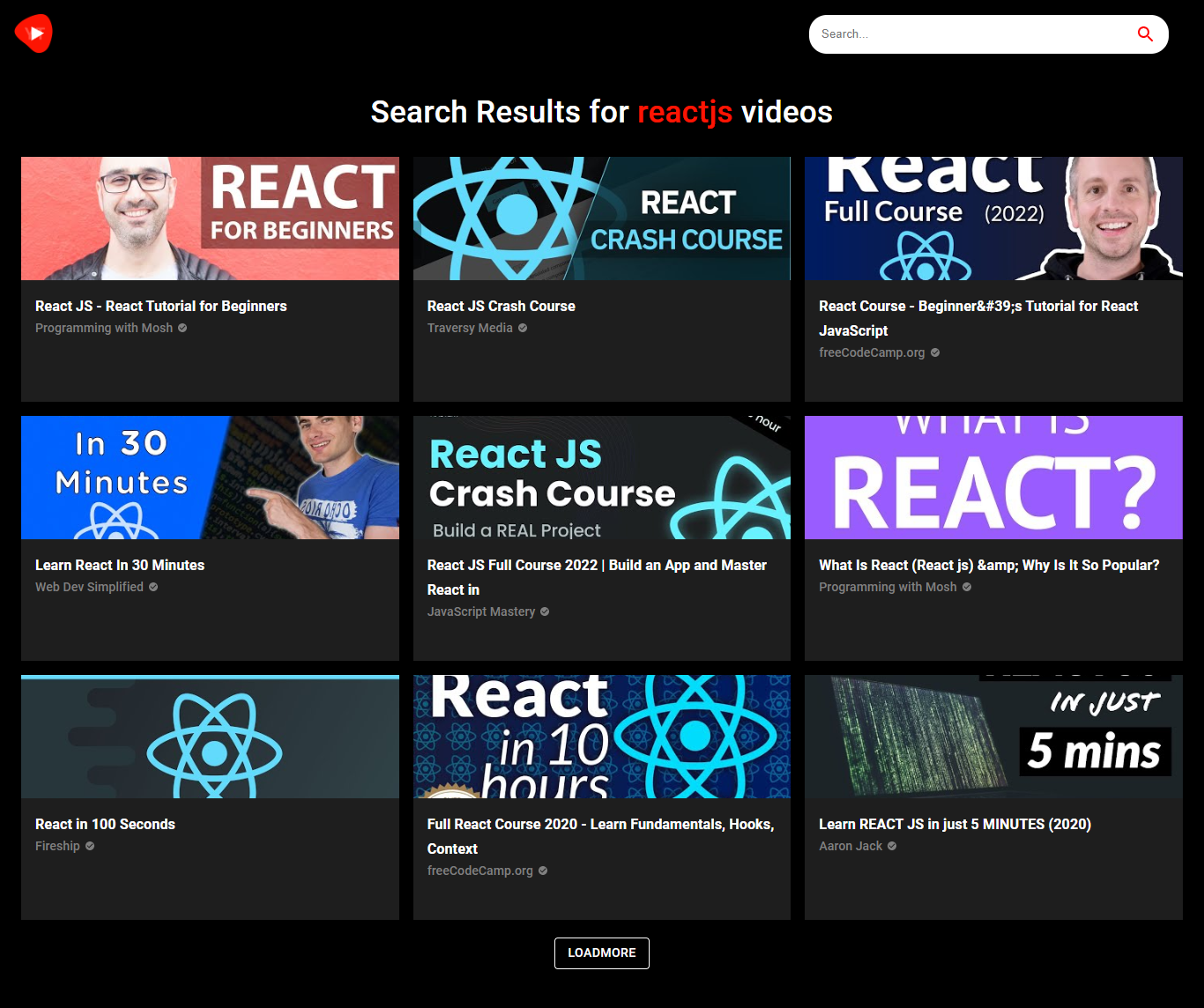This screenshot has width=1204, height=1008.
Task: Click the YouTube logo icon
Action: [33, 33]
